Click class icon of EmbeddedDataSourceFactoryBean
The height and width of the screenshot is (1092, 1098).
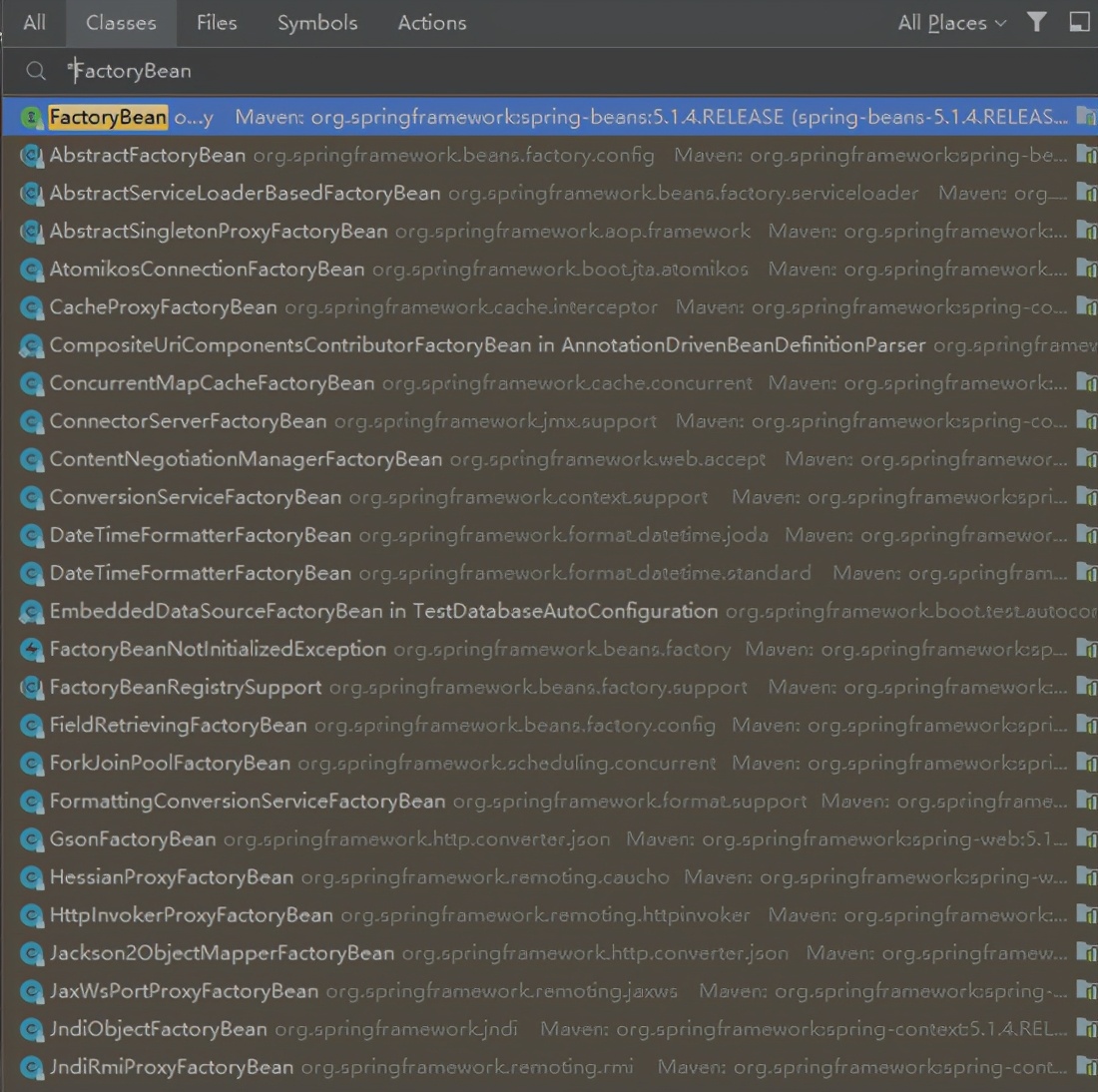32,611
